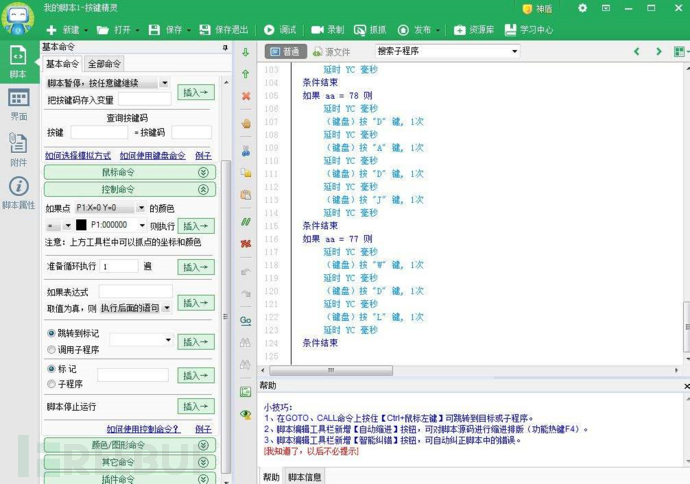The height and width of the screenshot is (484, 690).
Task: Click the binoculars find icon
Action: tap(246, 342)
